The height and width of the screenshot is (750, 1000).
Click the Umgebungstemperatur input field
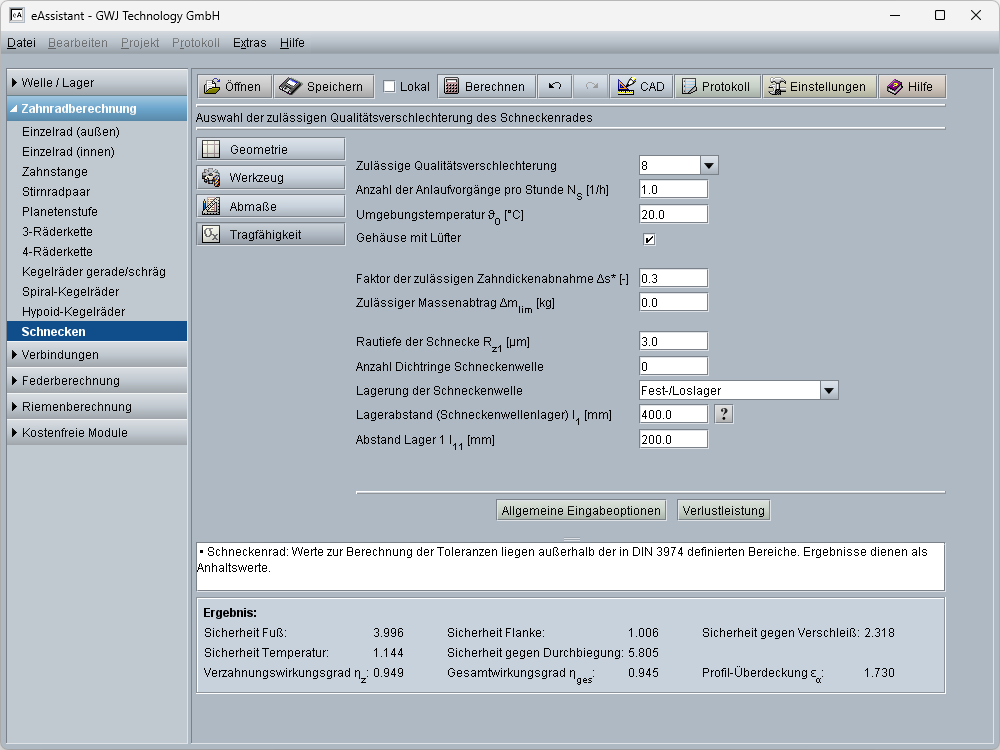[673, 214]
